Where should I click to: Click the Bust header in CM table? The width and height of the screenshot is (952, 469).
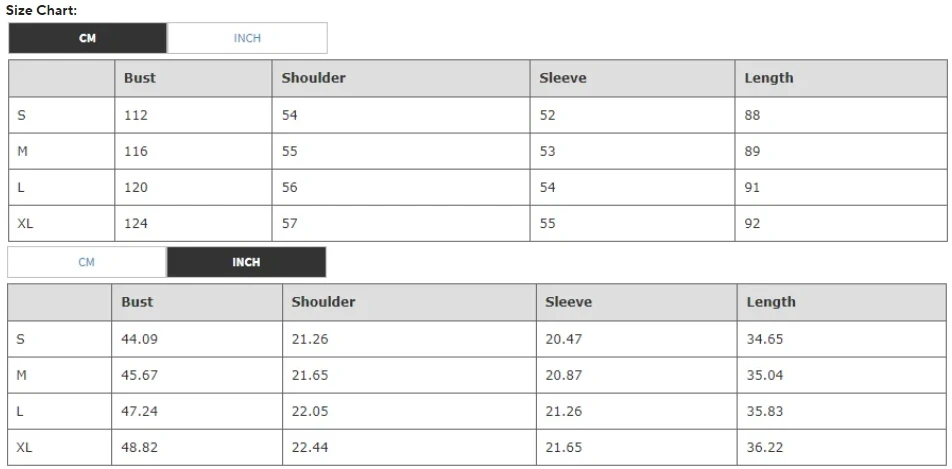tap(140, 78)
